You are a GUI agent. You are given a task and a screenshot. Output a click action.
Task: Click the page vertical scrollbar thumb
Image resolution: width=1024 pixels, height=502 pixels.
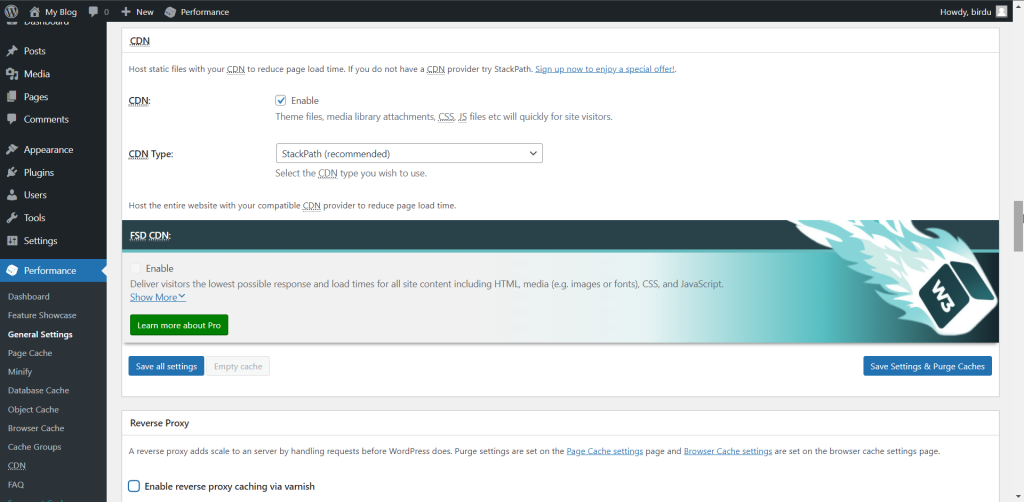pos(1018,226)
